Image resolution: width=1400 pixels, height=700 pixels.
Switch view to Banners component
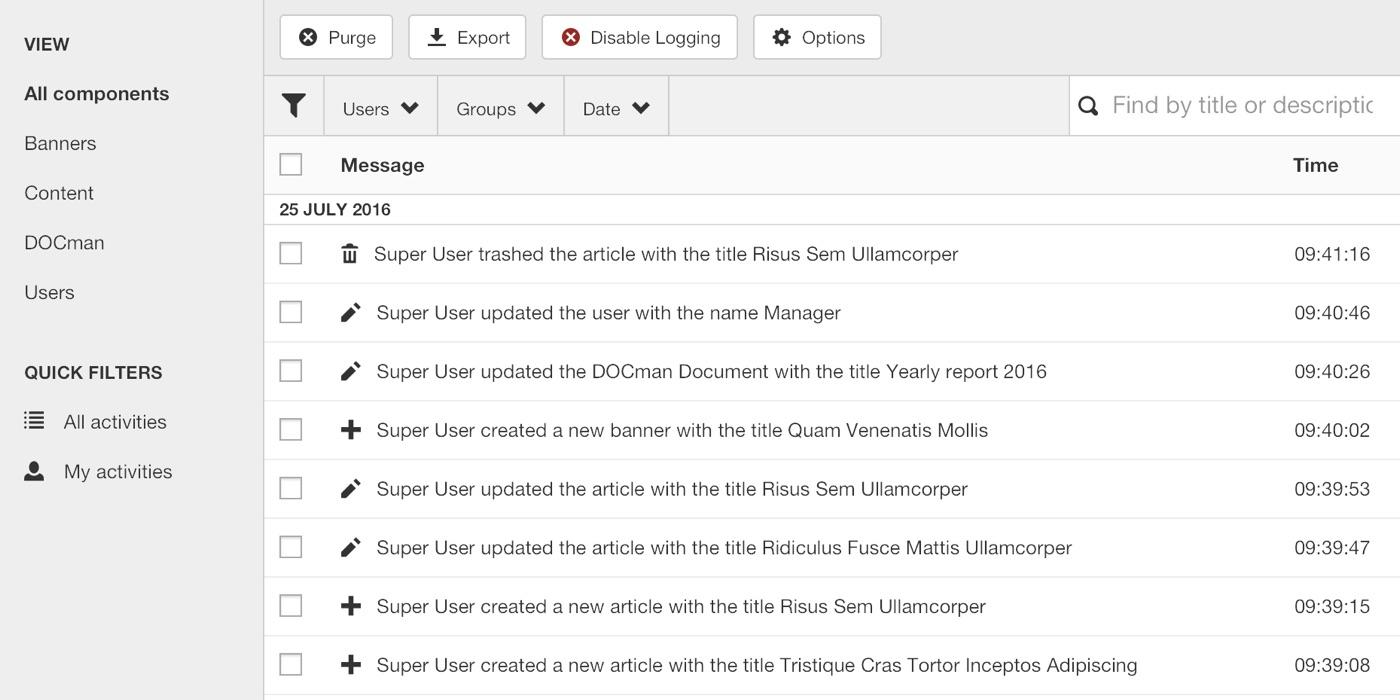(x=60, y=143)
